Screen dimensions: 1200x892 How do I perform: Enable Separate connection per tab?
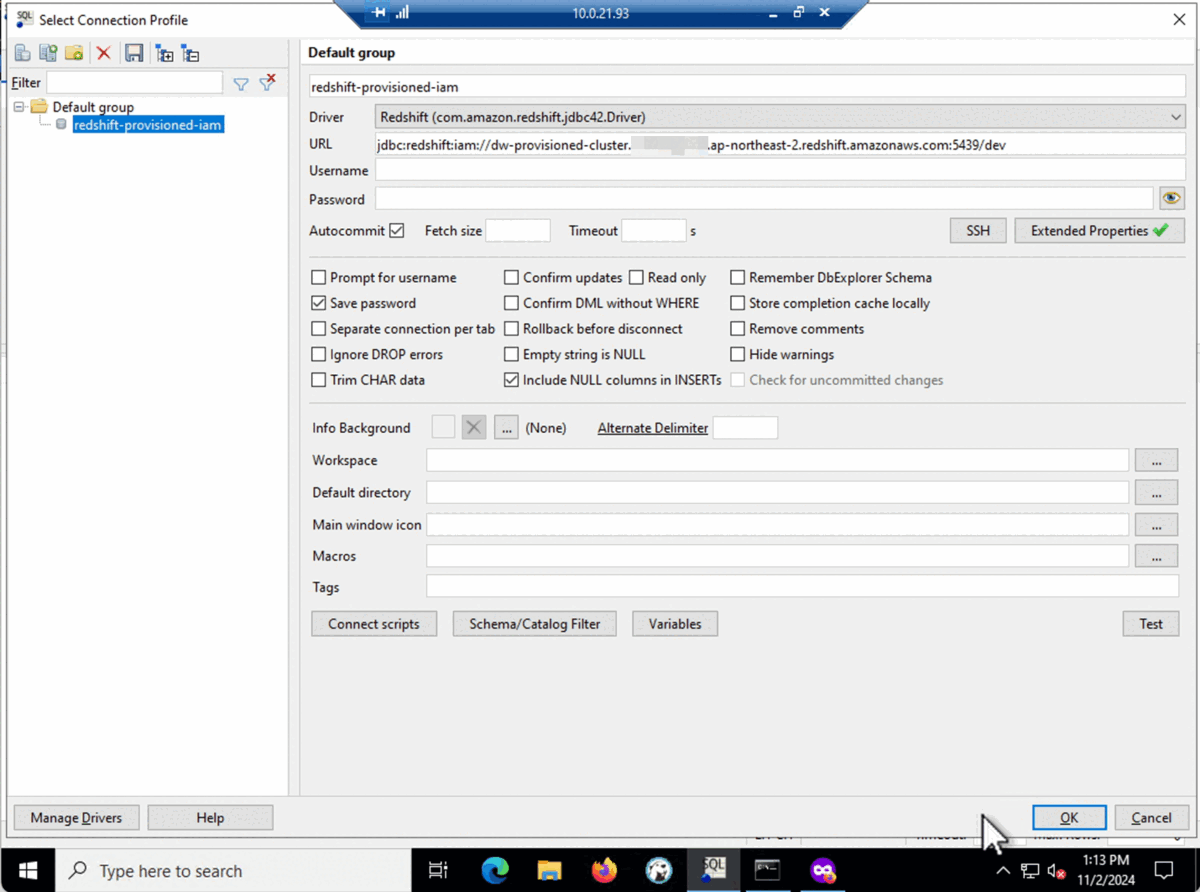pyautogui.click(x=319, y=329)
